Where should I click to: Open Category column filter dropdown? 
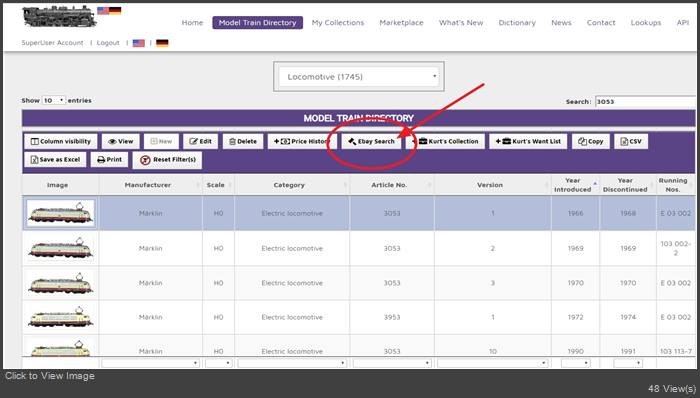click(x=292, y=363)
